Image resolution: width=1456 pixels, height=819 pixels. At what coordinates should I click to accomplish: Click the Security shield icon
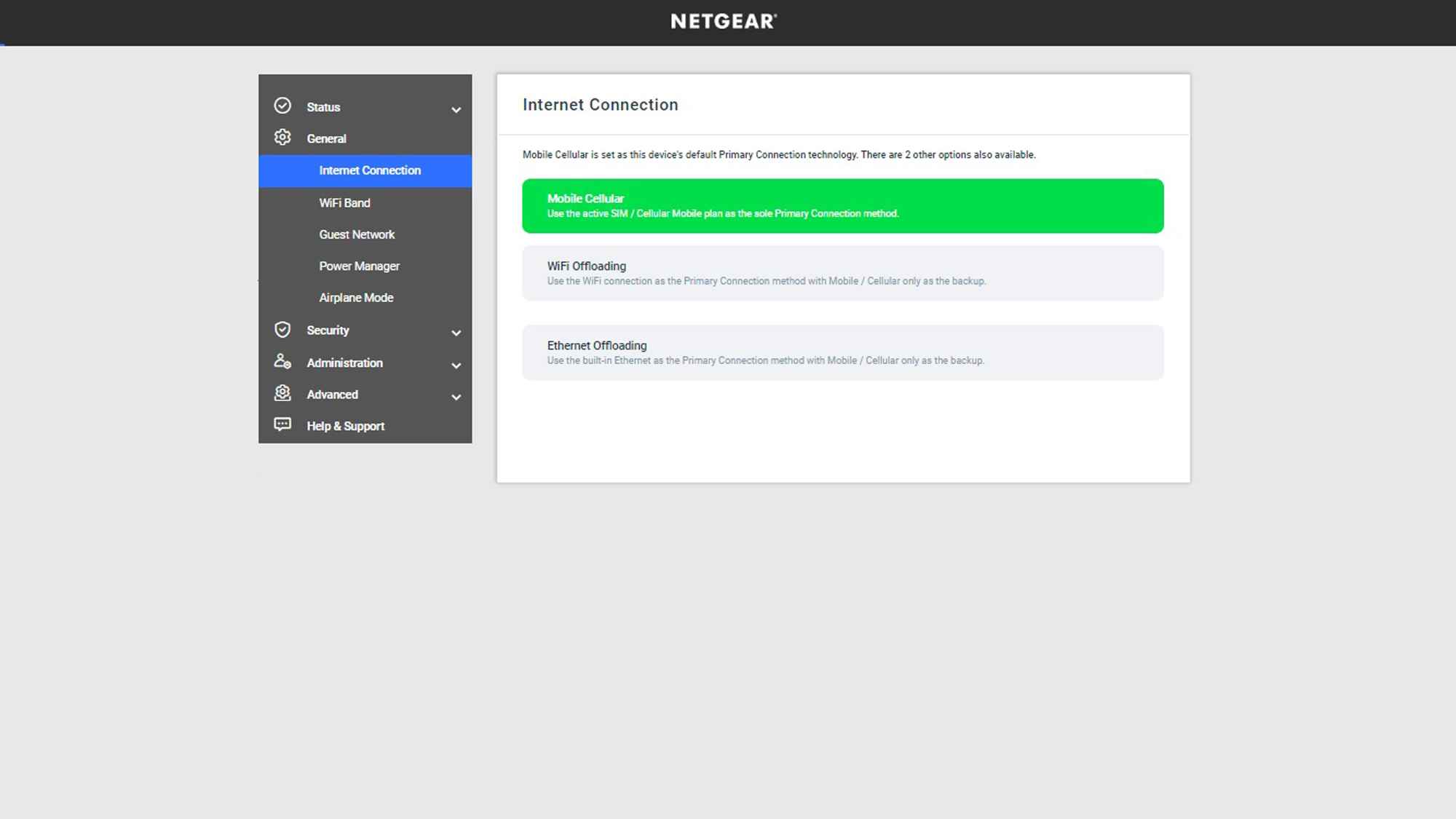(x=282, y=328)
